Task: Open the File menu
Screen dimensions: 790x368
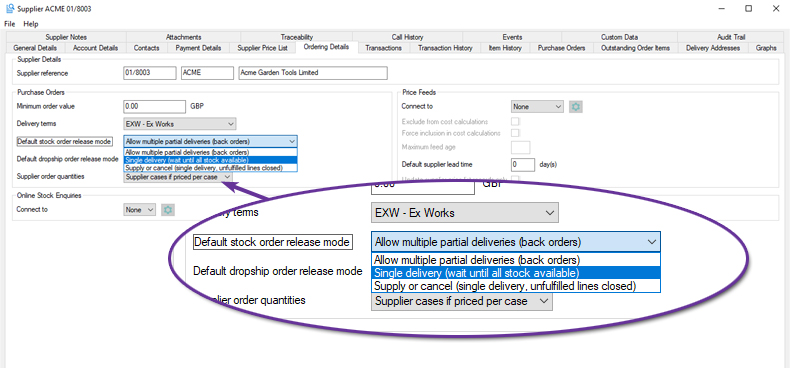Action: click(x=10, y=24)
